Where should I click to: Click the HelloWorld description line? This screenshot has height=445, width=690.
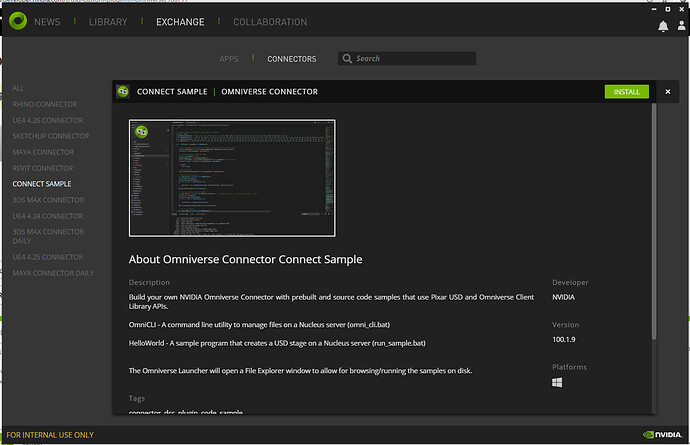(277, 343)
